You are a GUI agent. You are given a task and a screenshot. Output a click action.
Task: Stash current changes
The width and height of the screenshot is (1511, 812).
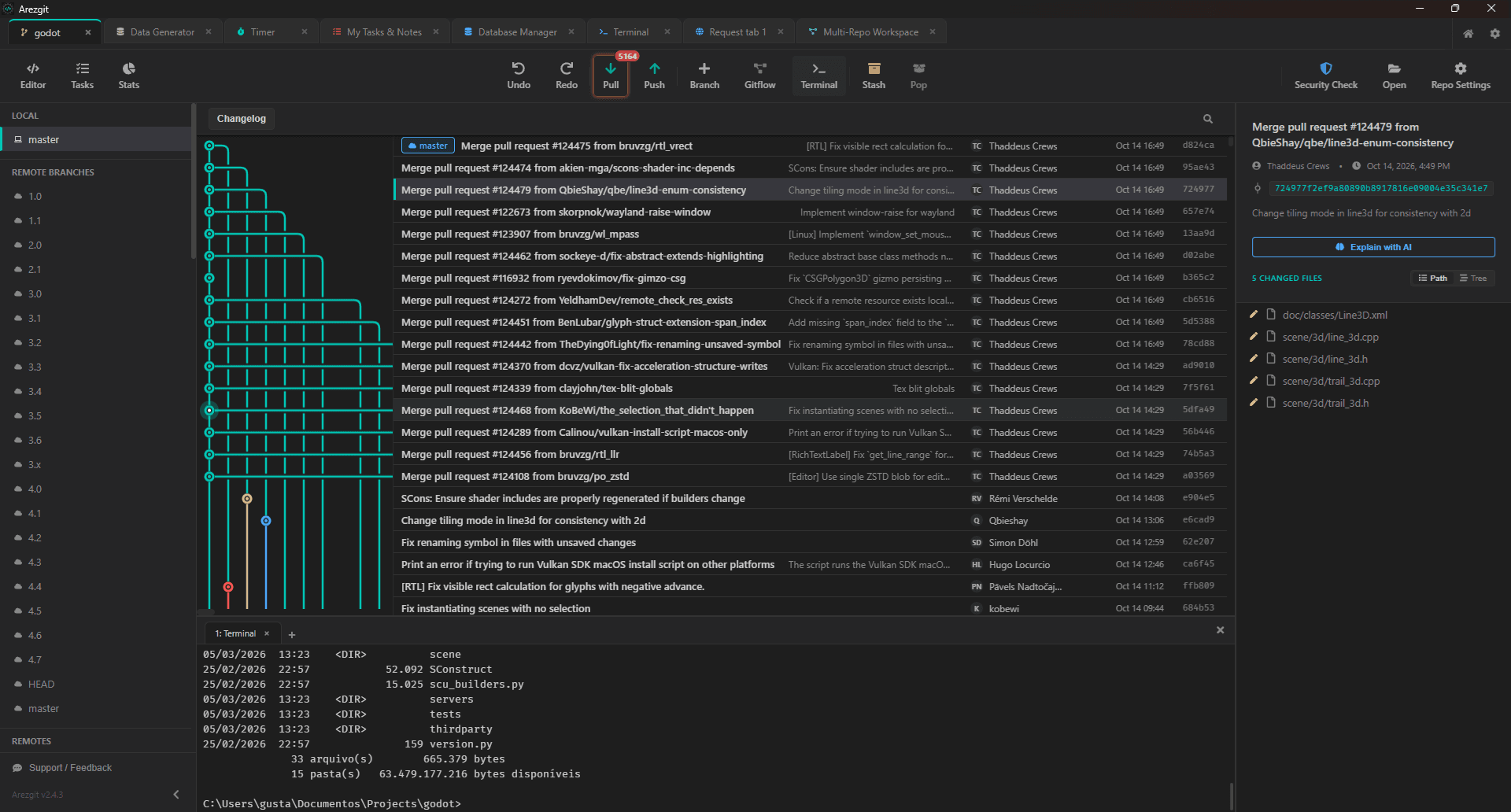coord(874,76)
